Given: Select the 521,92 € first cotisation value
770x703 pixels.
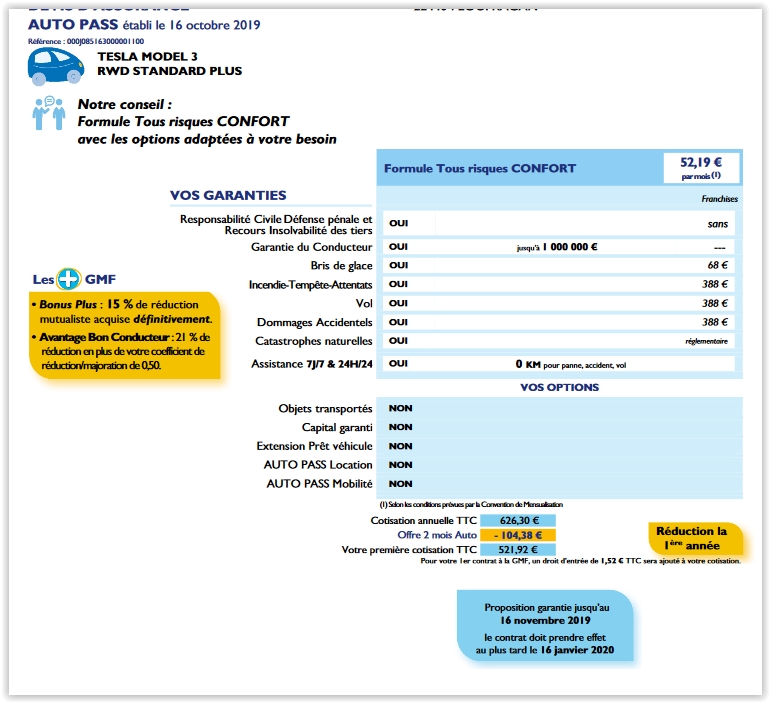Looking at the screenshot, I should pos(518,550).
